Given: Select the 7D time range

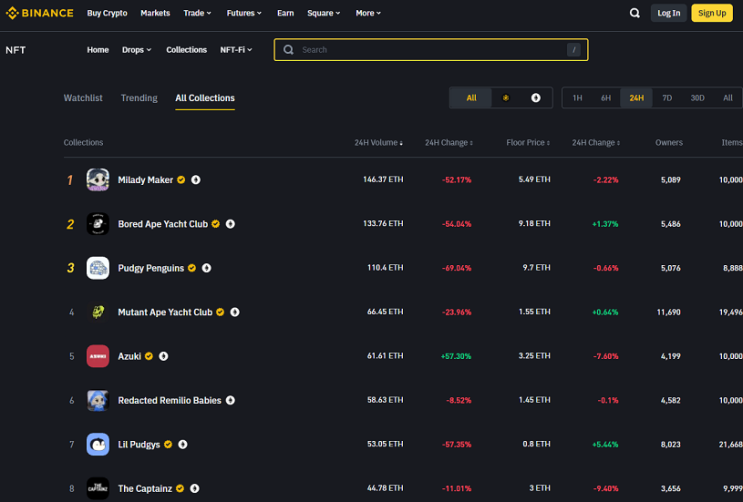Looking at the screenshot, I should pos(667,98).
